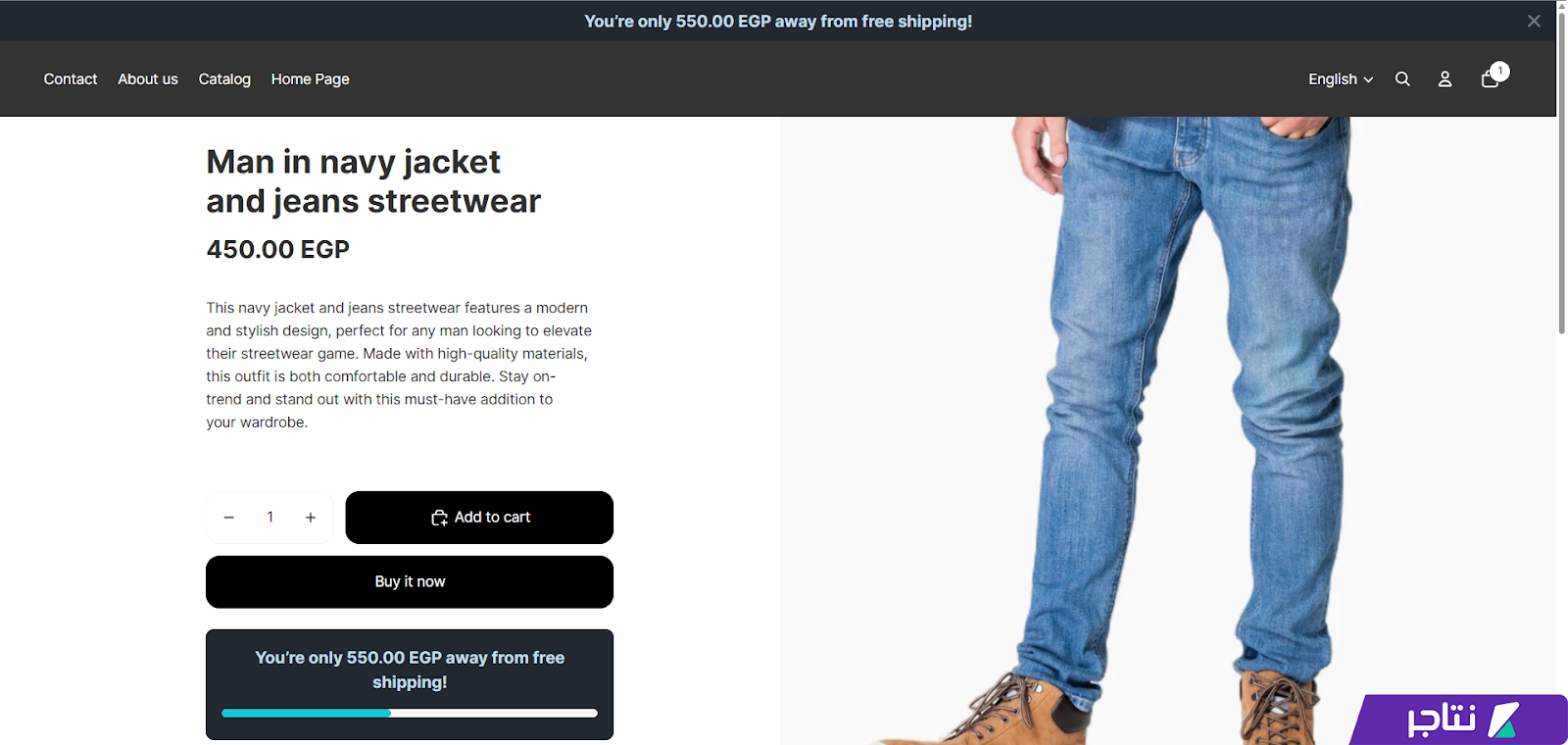This screenshot has width=1568, height=745.
Task: Increase quantity with the plus button
Action: pyautogui.click(x=311, y=518)
